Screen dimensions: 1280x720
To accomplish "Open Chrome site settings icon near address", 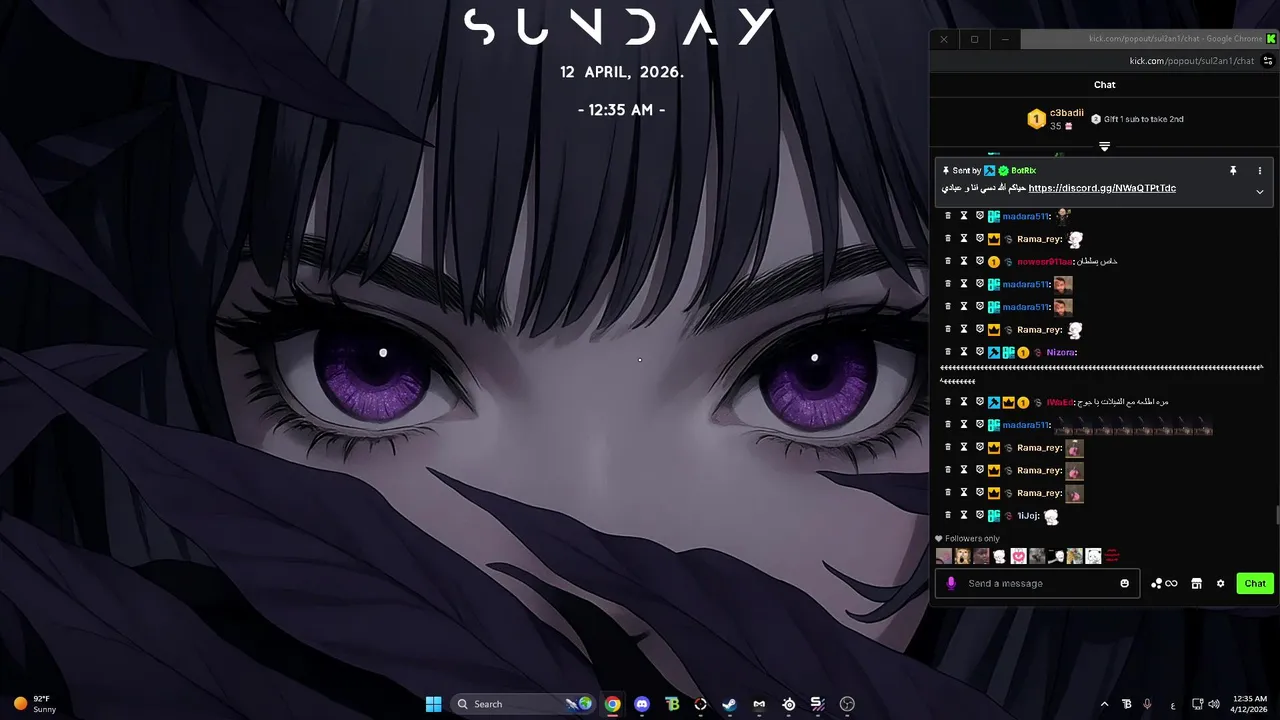I will pyautogui.click(x=1268, y=61).
